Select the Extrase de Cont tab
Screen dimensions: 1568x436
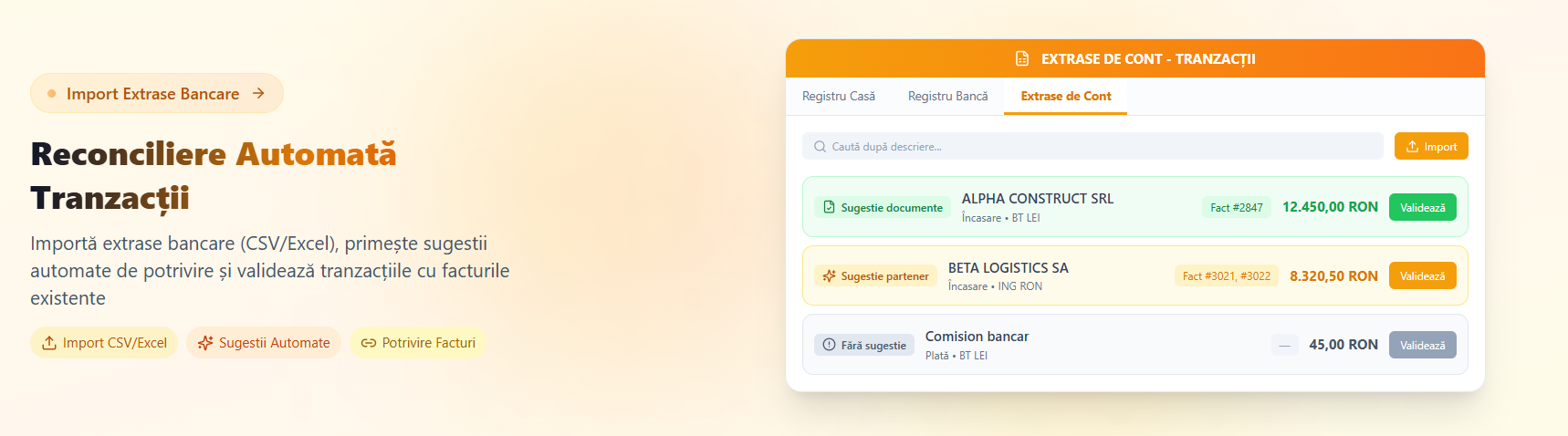[x=1065, y=96]
